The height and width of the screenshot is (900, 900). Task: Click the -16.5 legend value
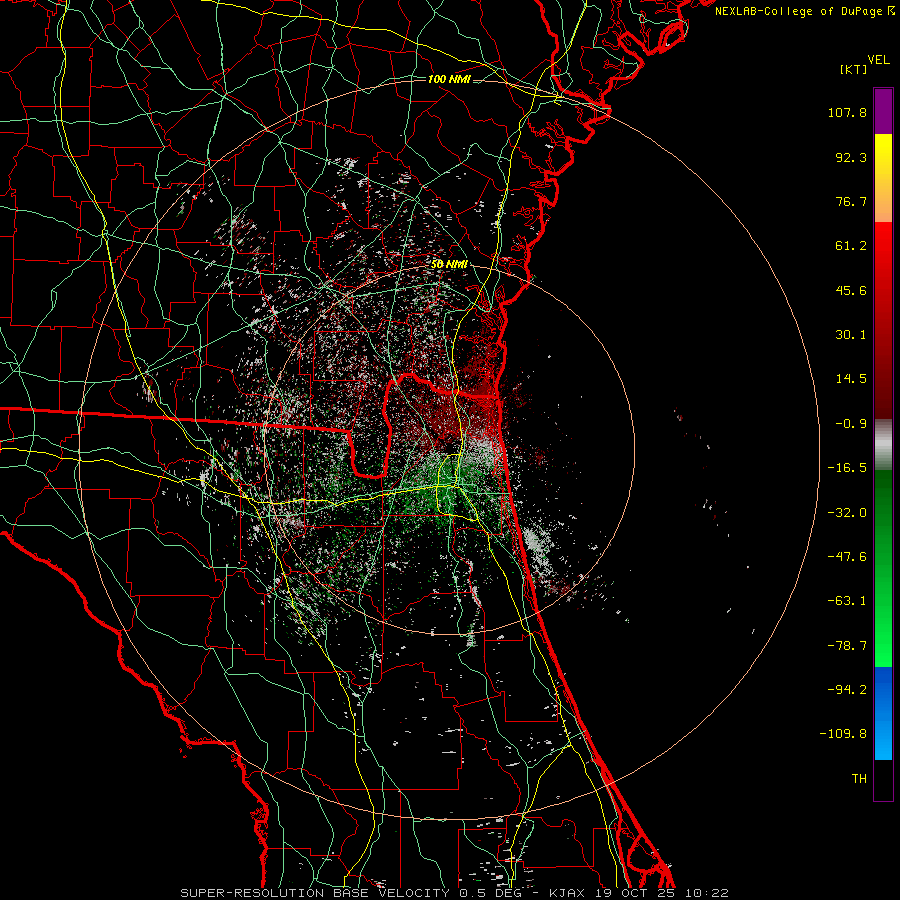pyautogui.click(x=847, y=468)
